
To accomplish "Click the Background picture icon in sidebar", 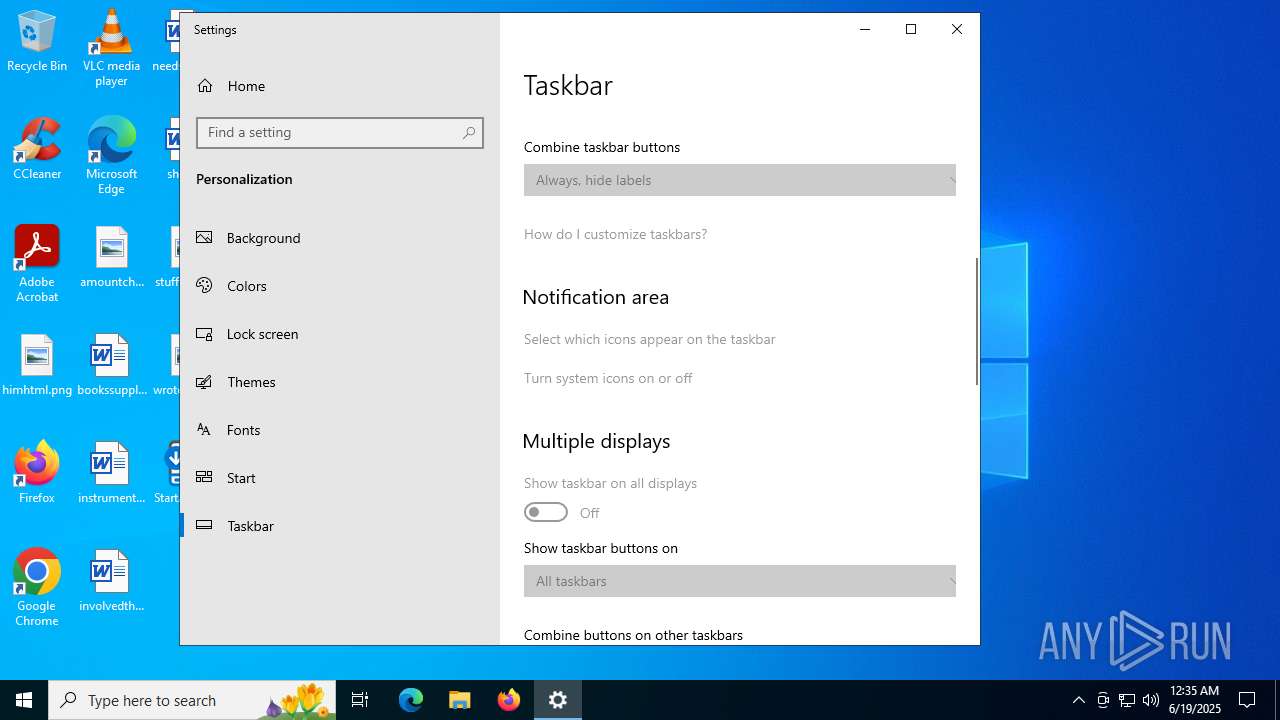I will (x=204, y=238).
